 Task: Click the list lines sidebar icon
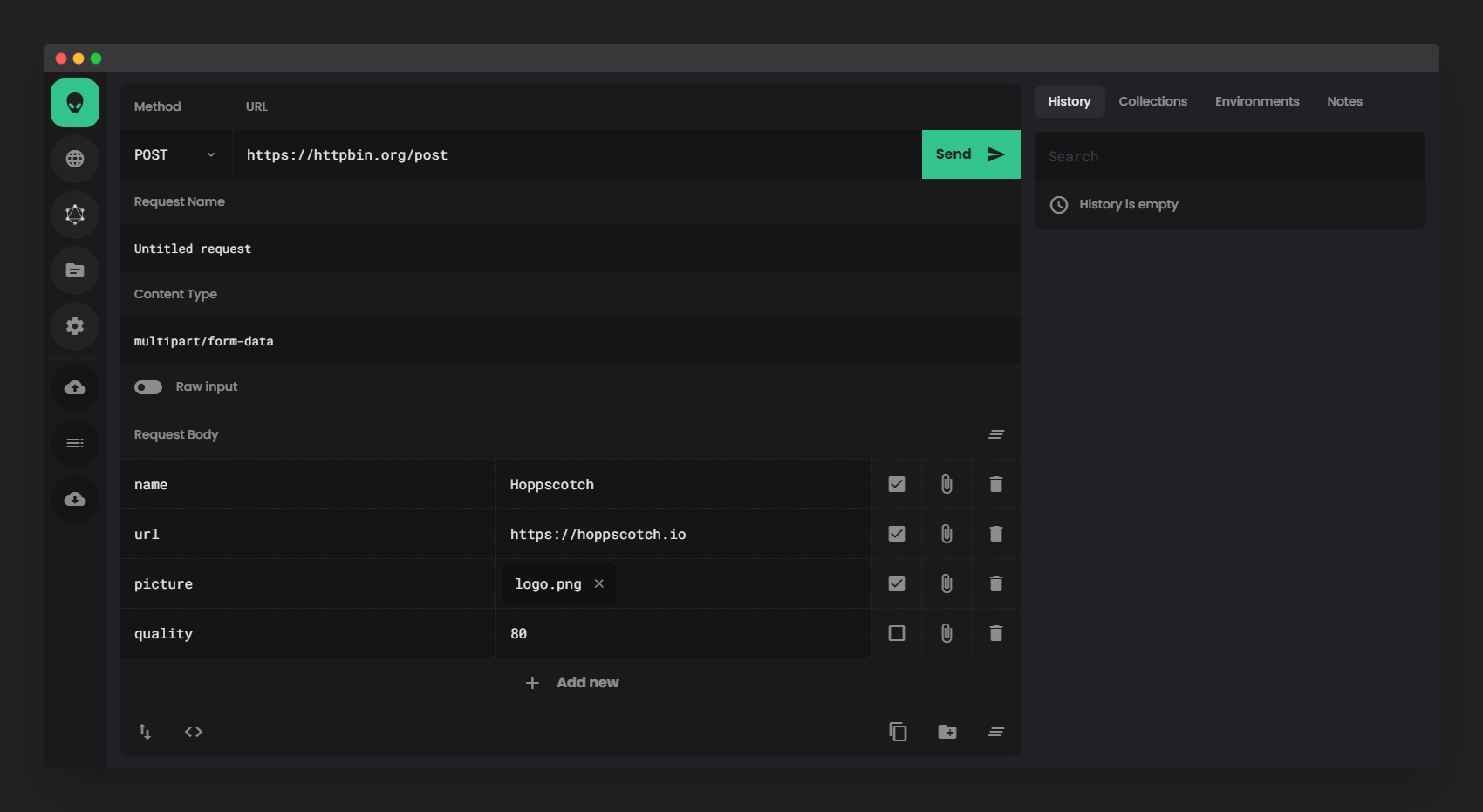point(75,443)
